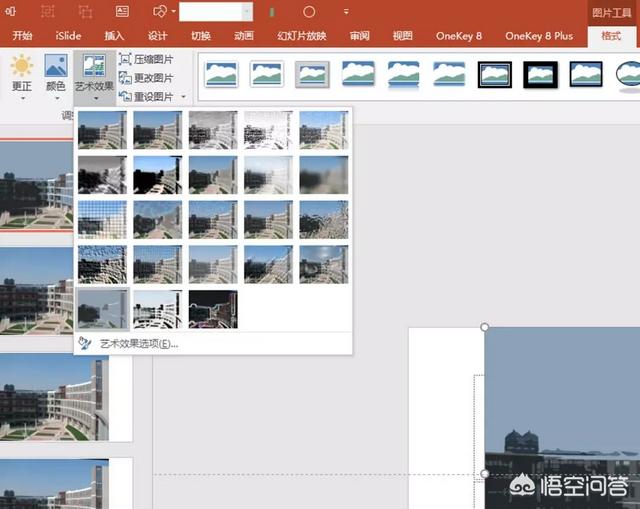The height and width of the screenshot is (509, 640).
Task: Select thin black frame picture style
Action: (586, 74)
